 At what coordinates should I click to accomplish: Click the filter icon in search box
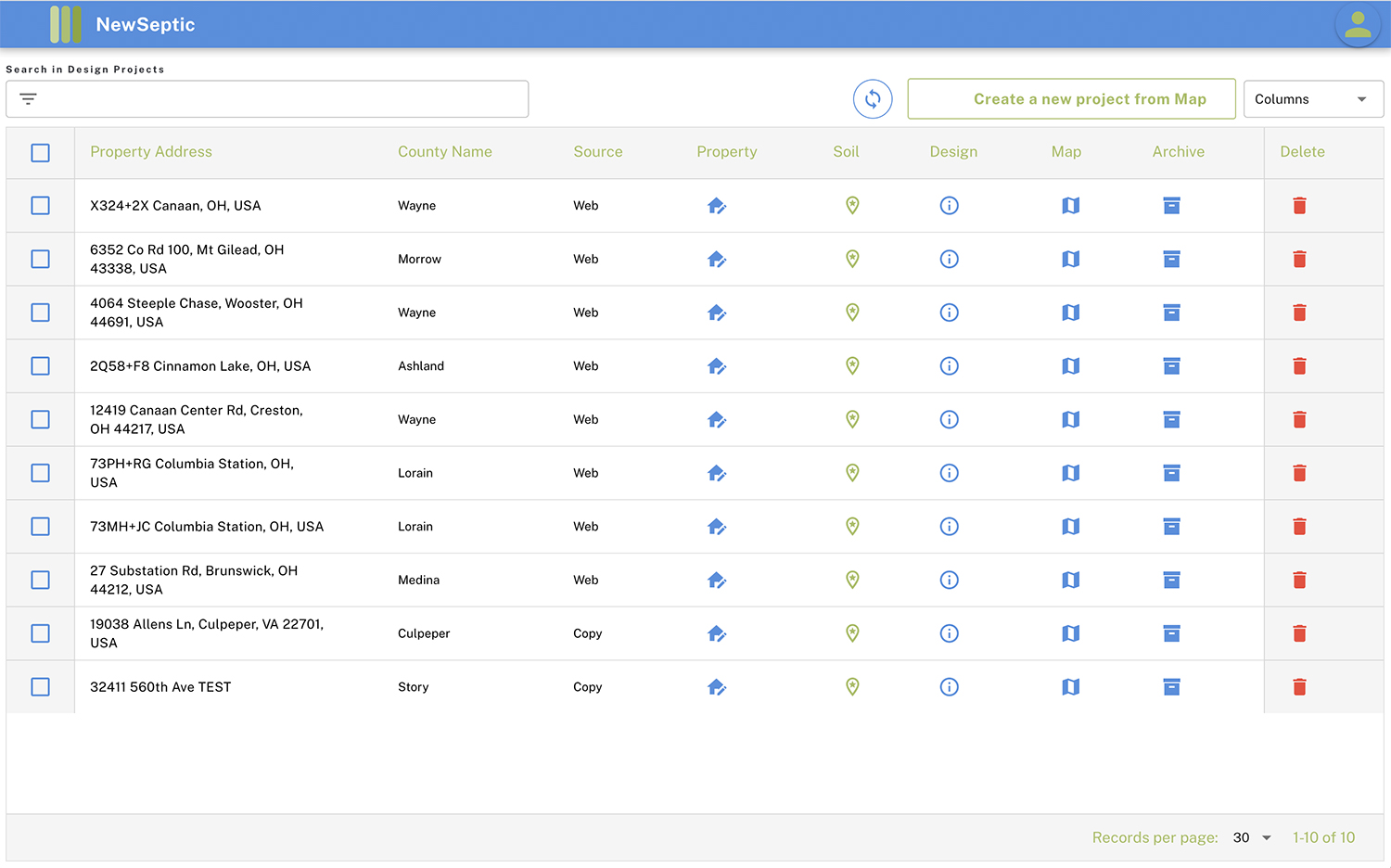(29, 99)
